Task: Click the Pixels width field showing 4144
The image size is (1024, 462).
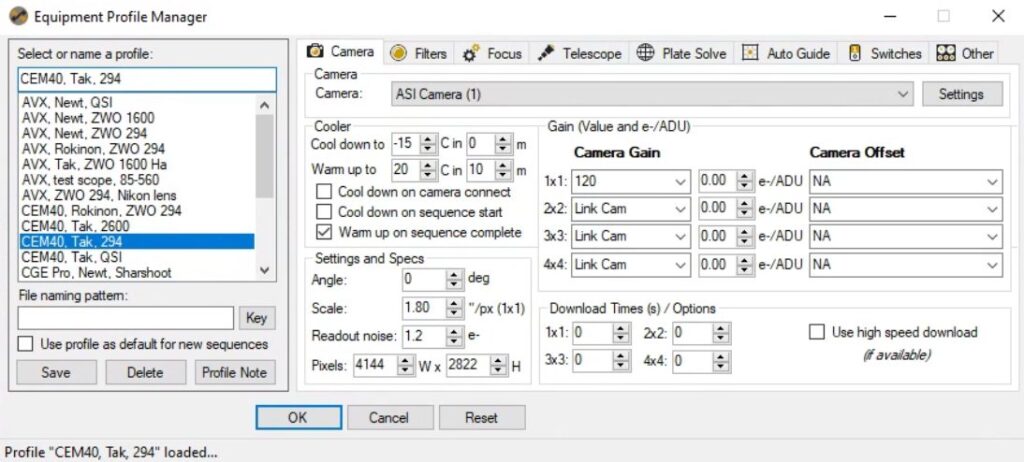Action: point(376,367)
